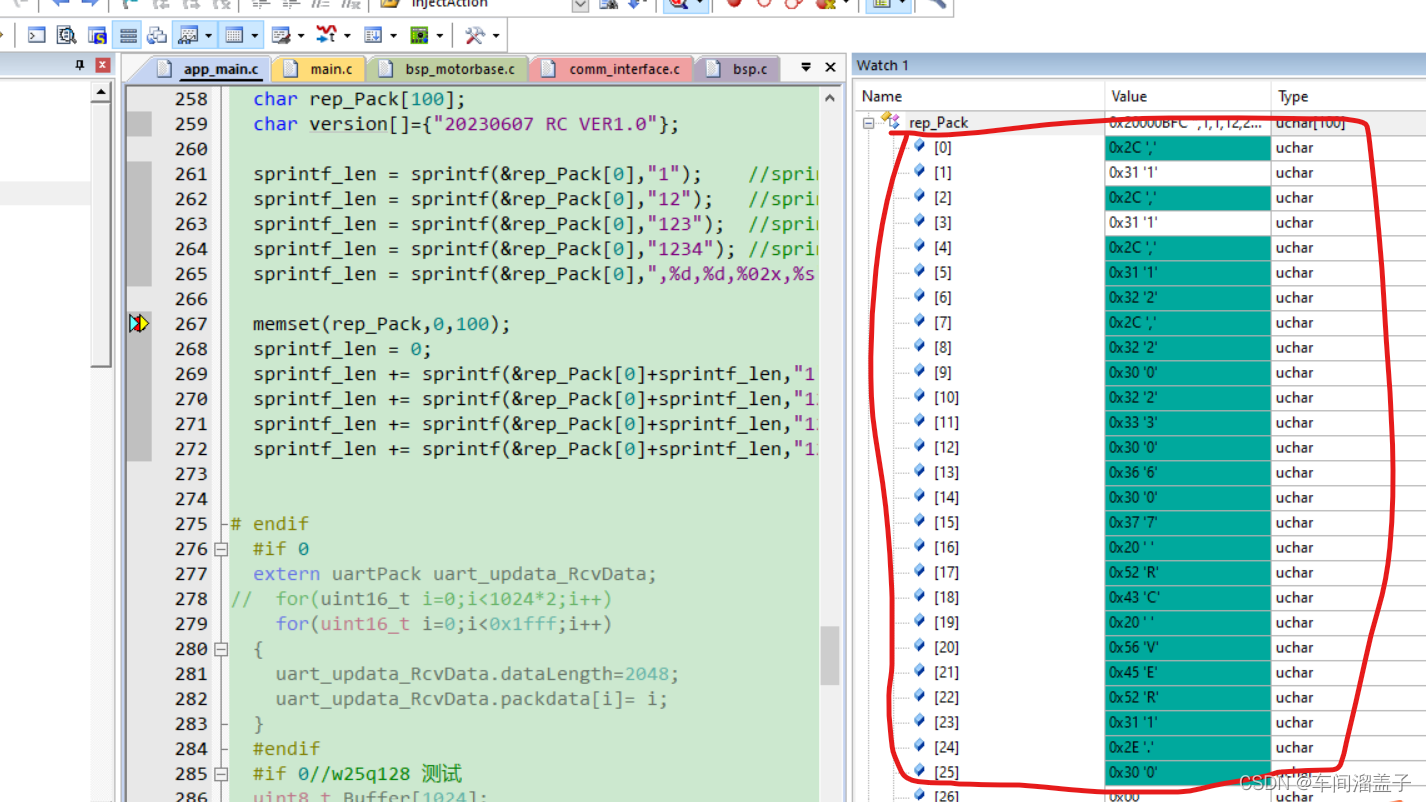Click the editor vertical scrollbar thumb
1426x802 pixels.
pyautogui.click(x=830, y=655)
